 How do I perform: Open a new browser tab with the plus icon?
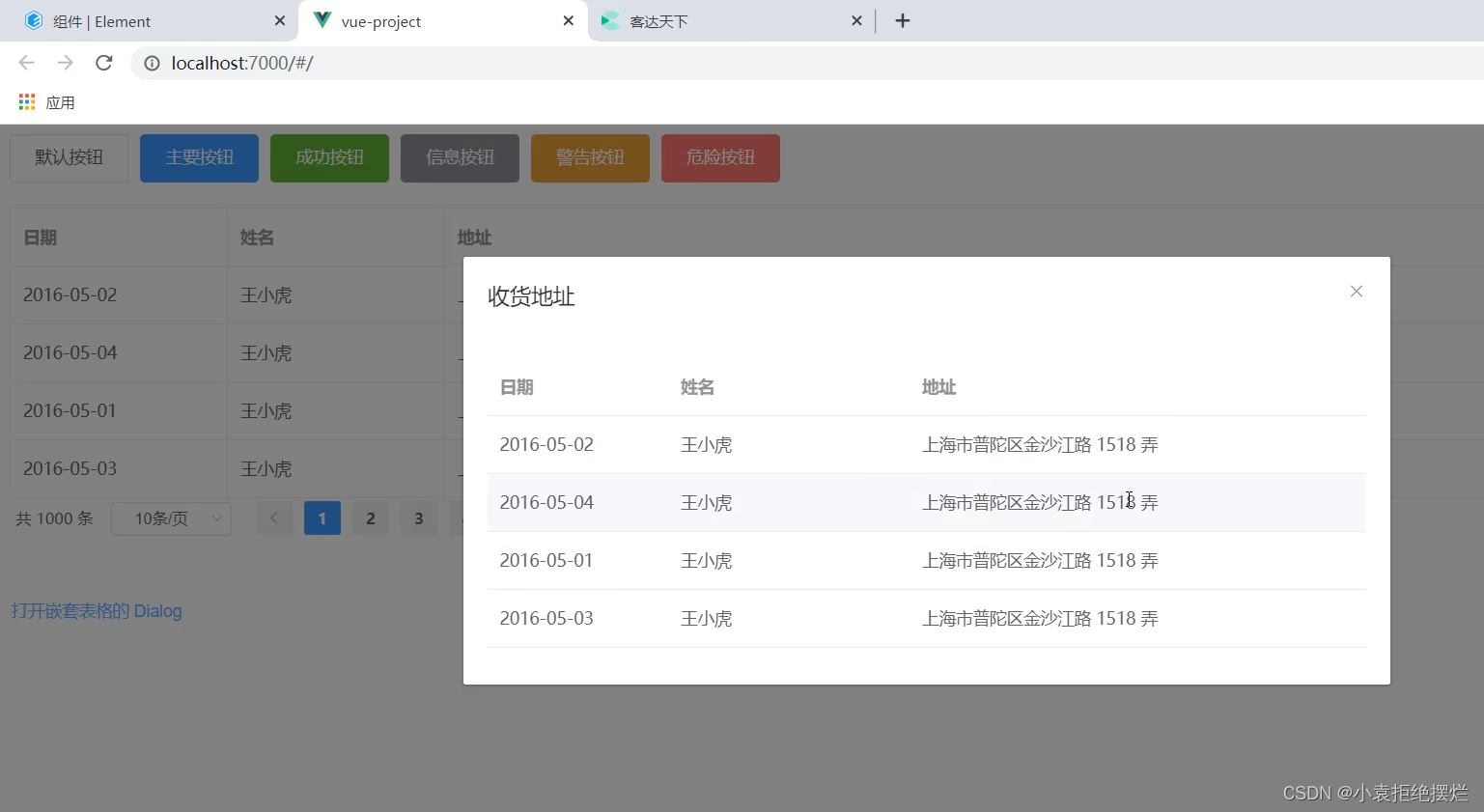(x=903, y=20)
